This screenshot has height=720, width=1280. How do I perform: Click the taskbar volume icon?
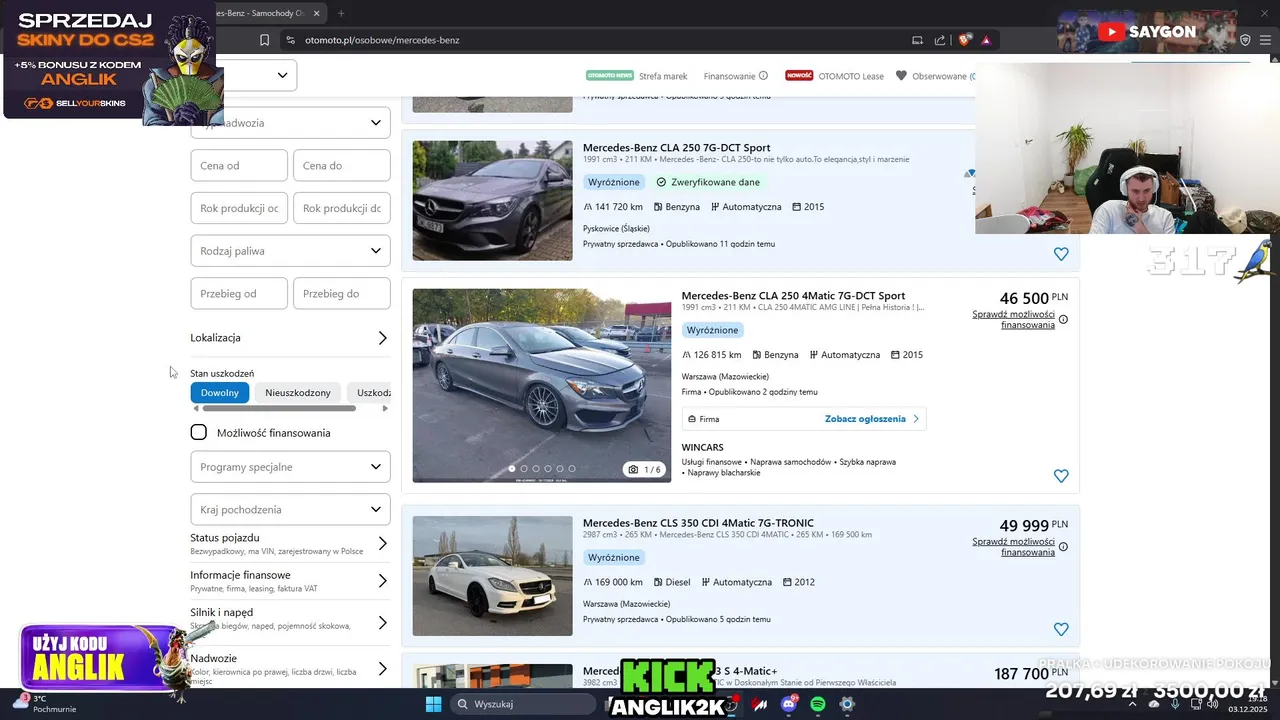coord(1213,704)
